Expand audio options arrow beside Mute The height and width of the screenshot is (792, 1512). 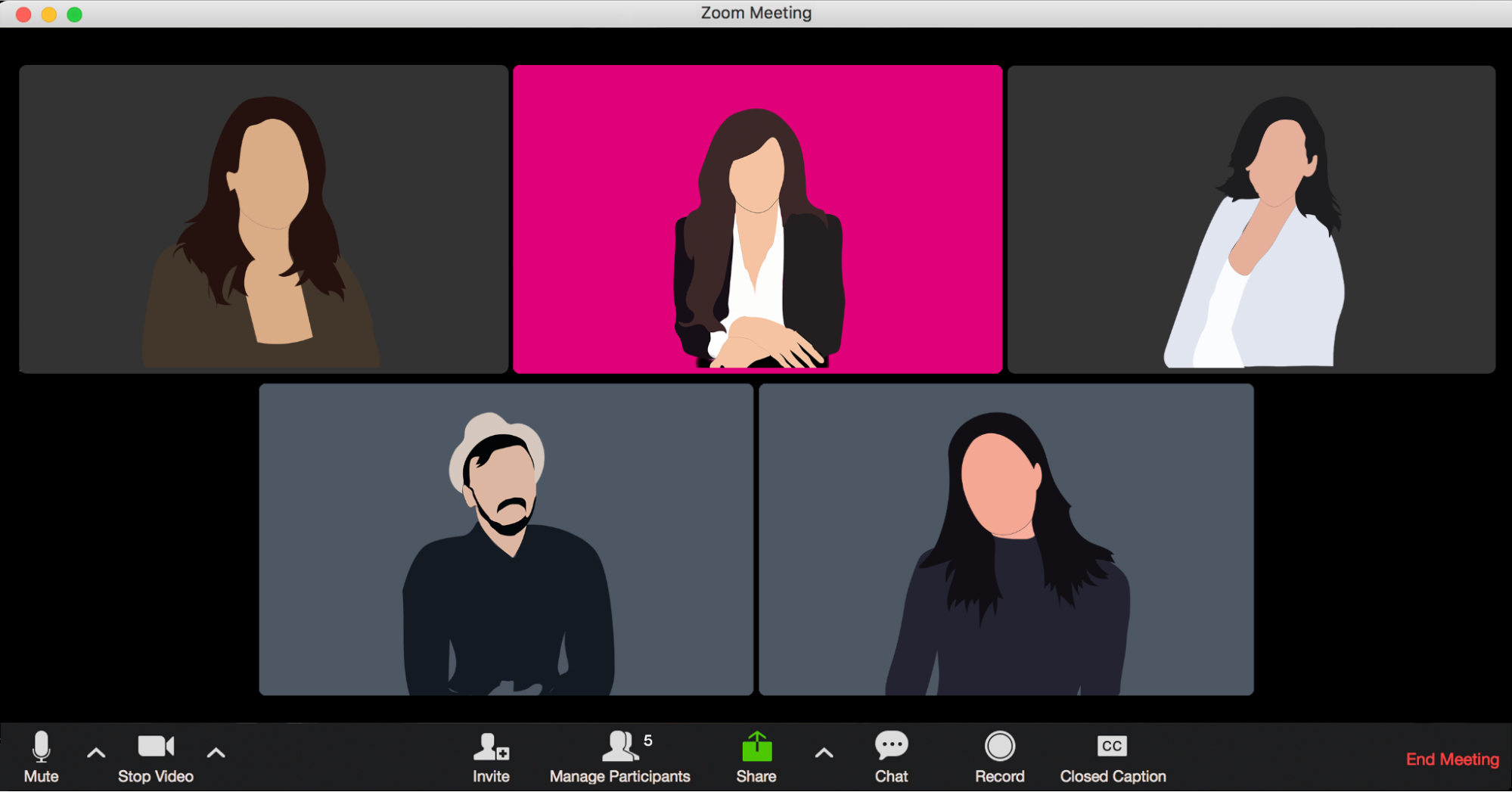(x=96, y=753)
